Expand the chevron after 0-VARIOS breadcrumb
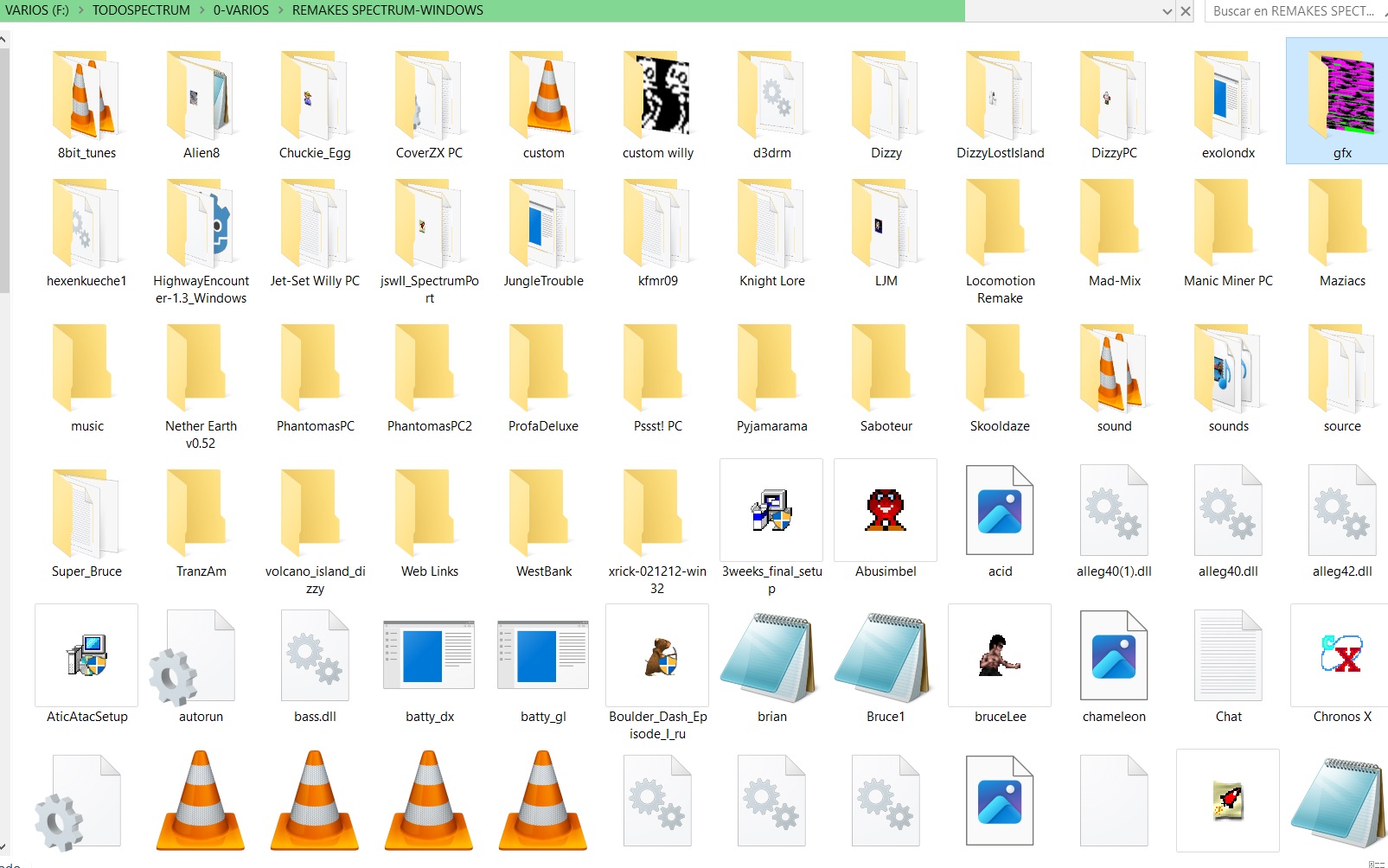The width and height of the screenshot is (1388, 868). click(x=280, y=10)
